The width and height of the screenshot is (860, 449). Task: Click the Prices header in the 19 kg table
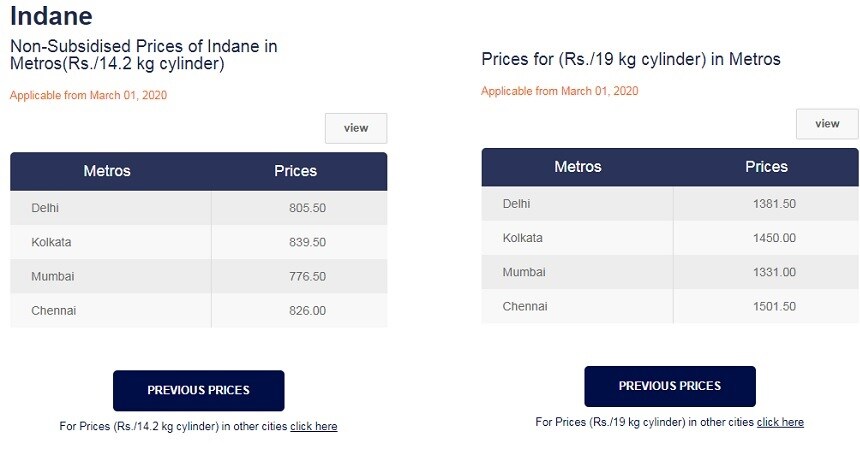766,167
